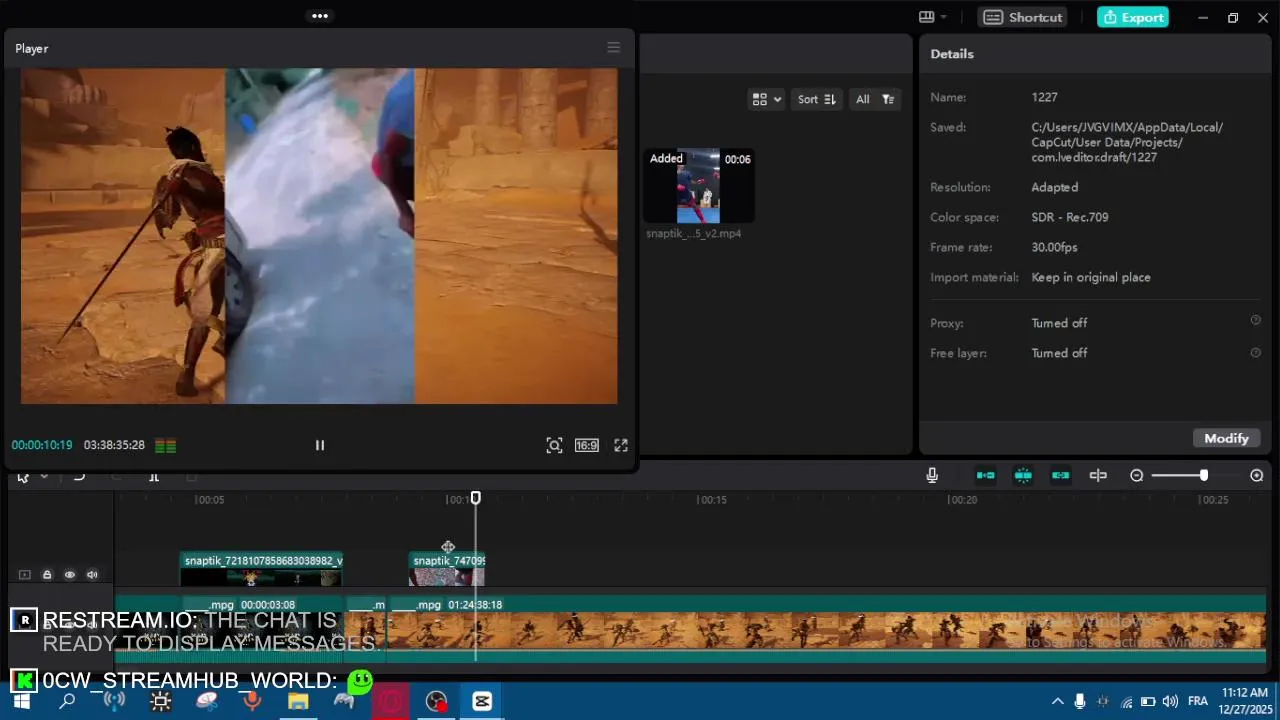
Task: Open the OBS icon in the taskbar
Action: point(436,702)
